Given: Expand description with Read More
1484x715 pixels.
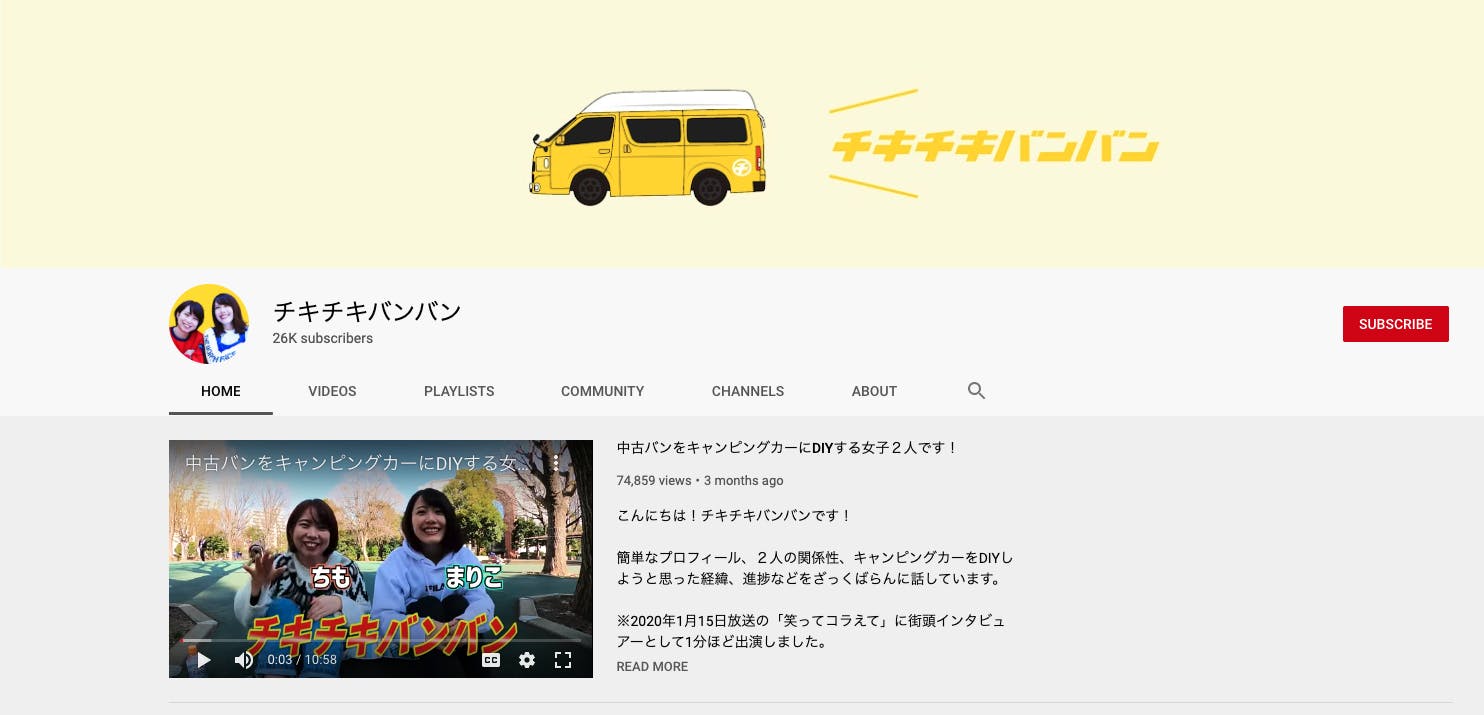Looking at the screenshot, I should 652,667.
